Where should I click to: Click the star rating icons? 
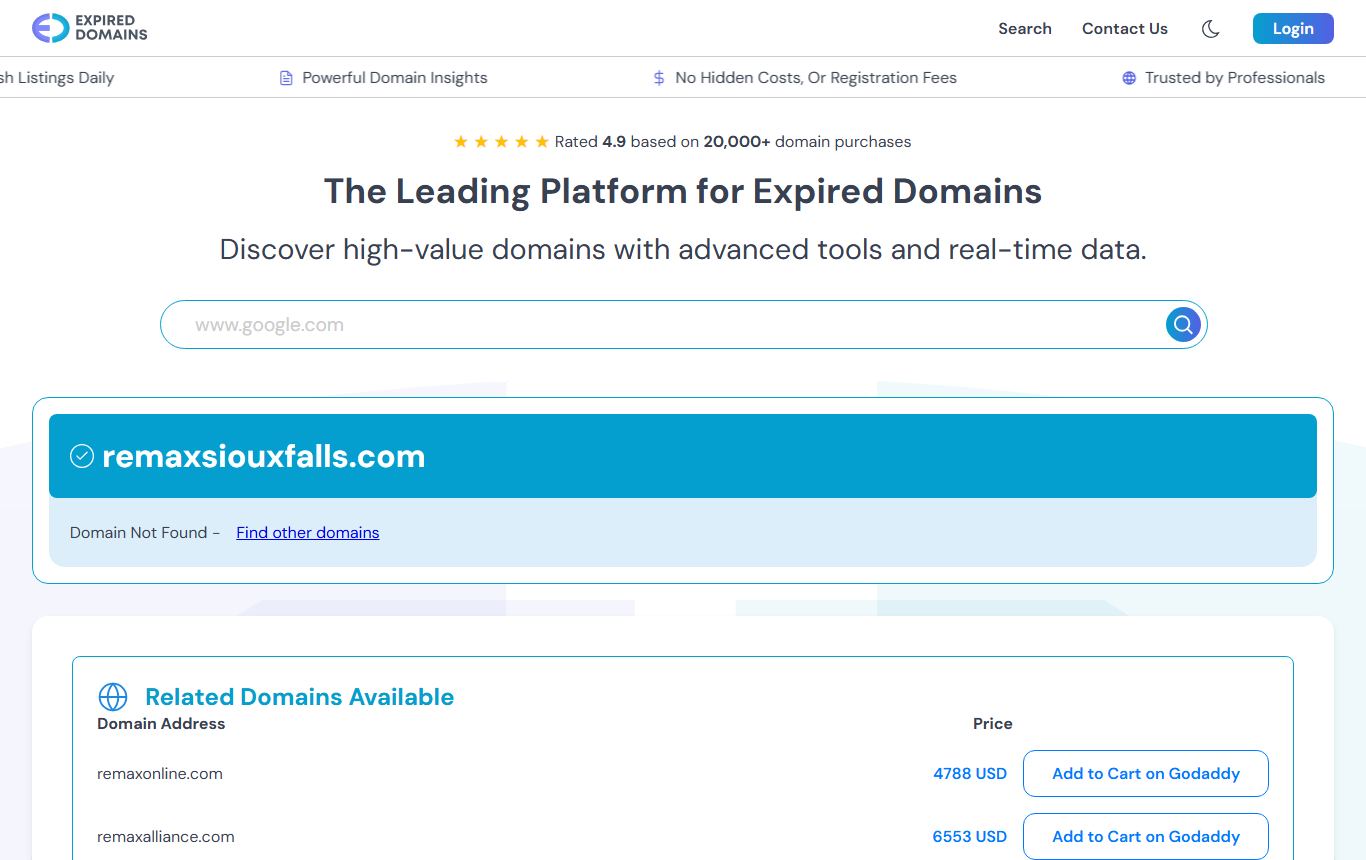[x=501, y=142]
